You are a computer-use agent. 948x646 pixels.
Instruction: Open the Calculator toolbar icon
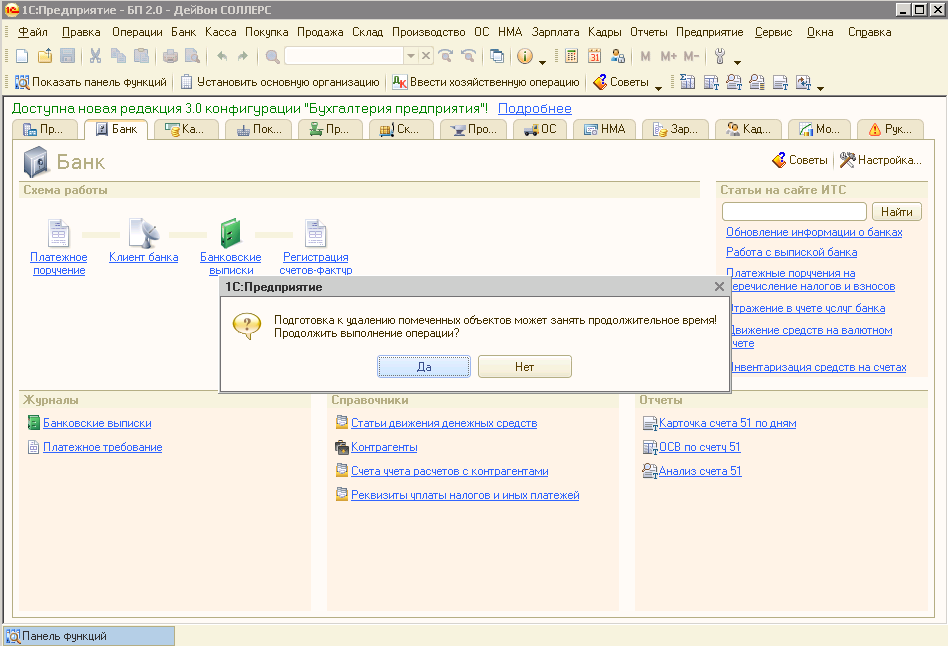(571, 56)
